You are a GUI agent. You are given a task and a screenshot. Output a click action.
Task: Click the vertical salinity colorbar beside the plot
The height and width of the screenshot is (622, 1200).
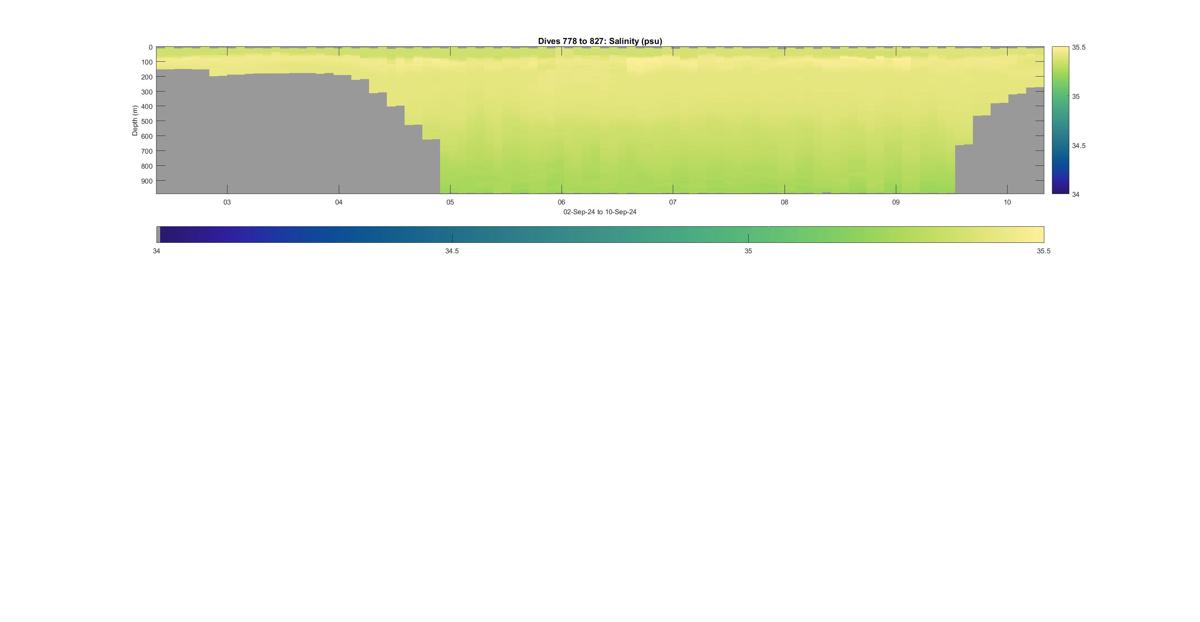click(x=1060, y=120)
